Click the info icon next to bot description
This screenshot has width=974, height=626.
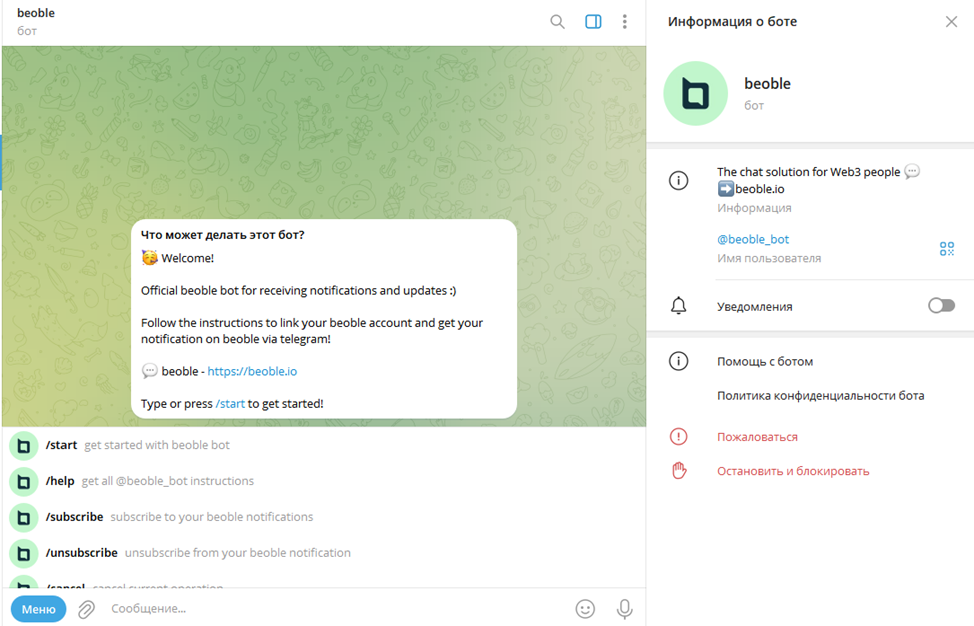[x=678, y=181]
